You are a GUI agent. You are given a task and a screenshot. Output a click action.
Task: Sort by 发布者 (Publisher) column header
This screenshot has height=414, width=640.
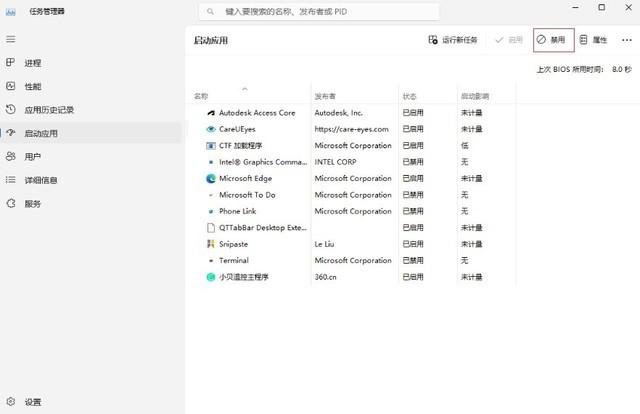tap(325, 96)
